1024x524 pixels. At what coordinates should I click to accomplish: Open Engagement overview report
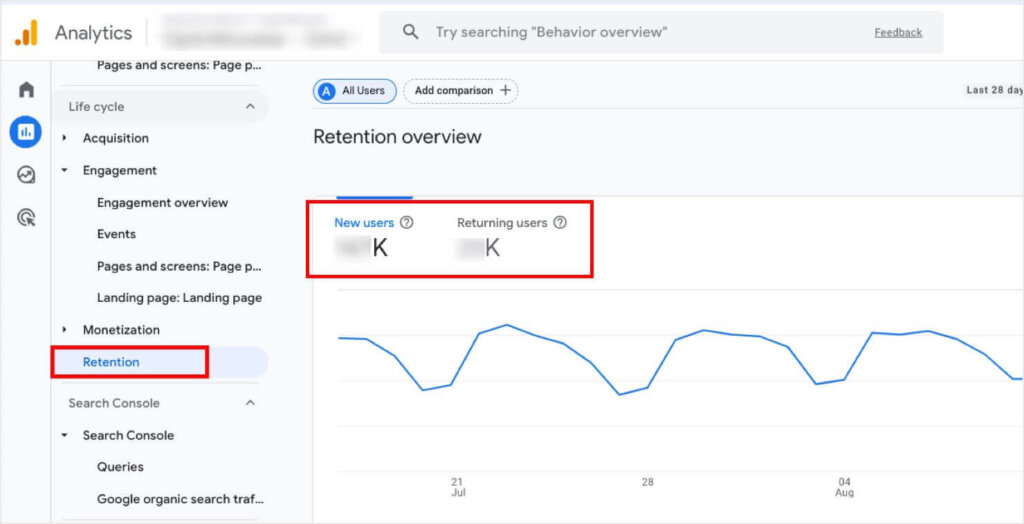click(x=163, y=203)
